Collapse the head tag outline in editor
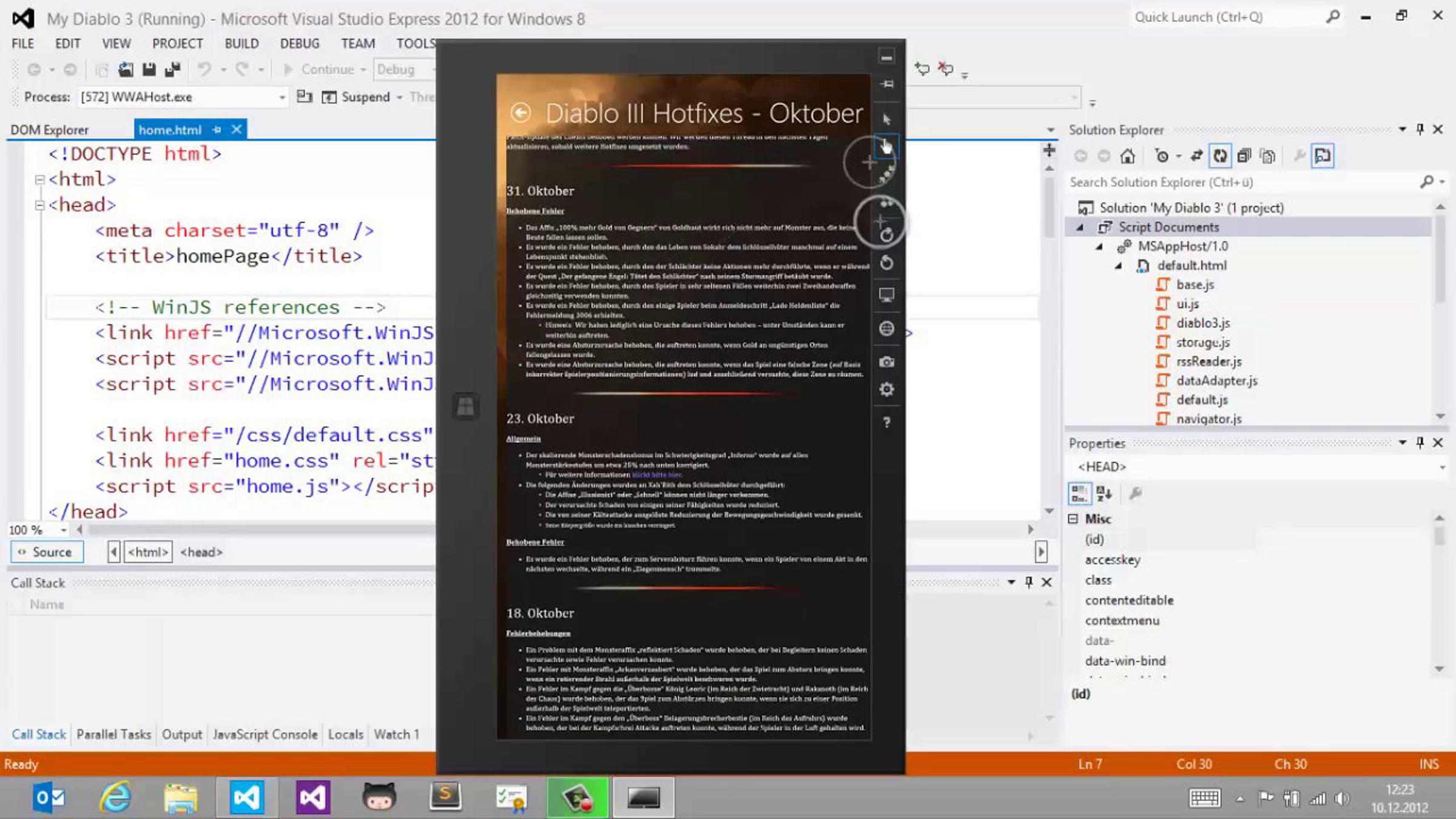 (x=39, y=205)
